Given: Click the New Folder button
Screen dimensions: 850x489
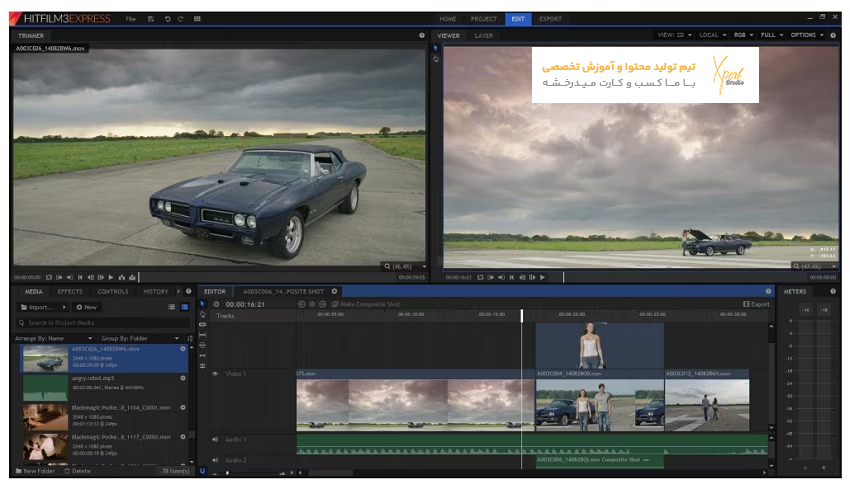Looking at the screenshot, I should click(x=35, y=471).
